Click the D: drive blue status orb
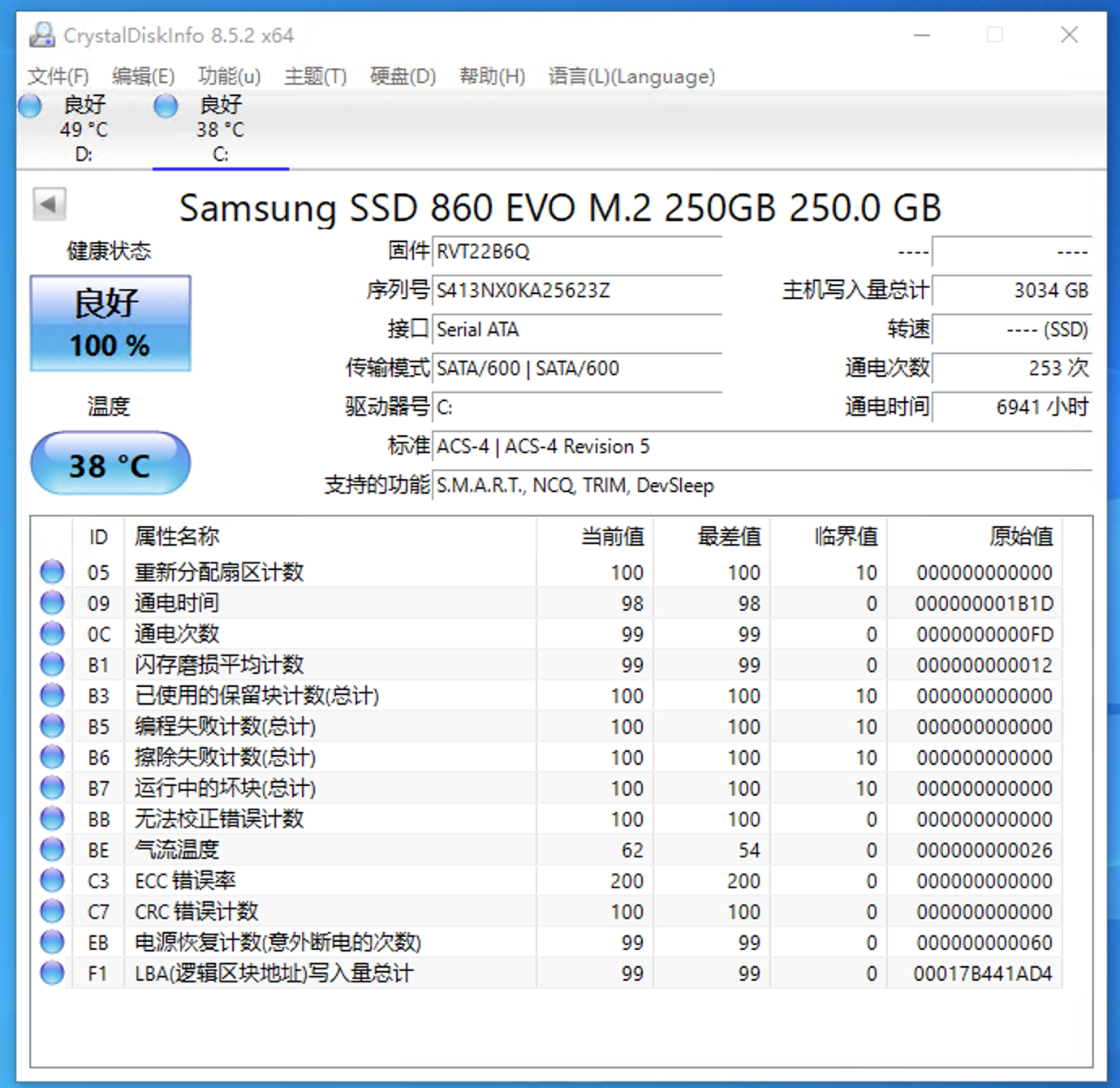1120x1088 pixels. point(30,106)
